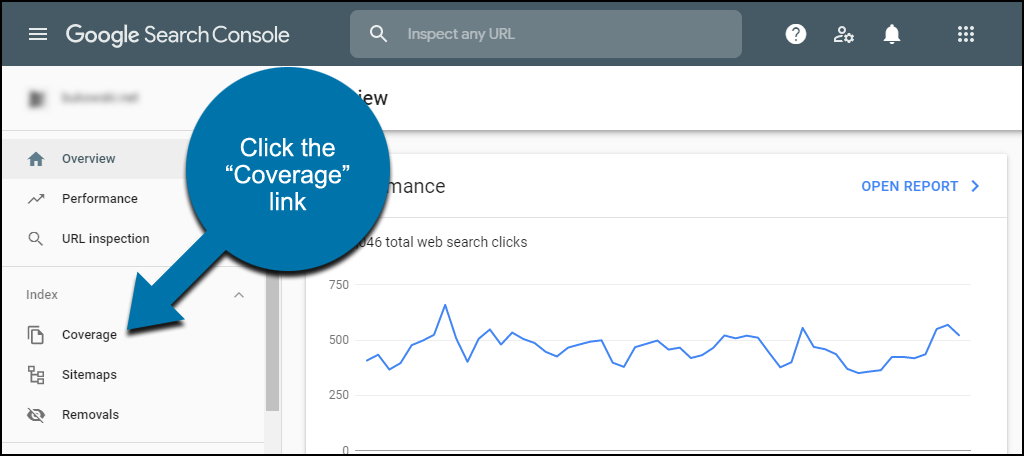Screen dimensions: 1024x456
Task: Click the Overview home icon
Action: 36,159
